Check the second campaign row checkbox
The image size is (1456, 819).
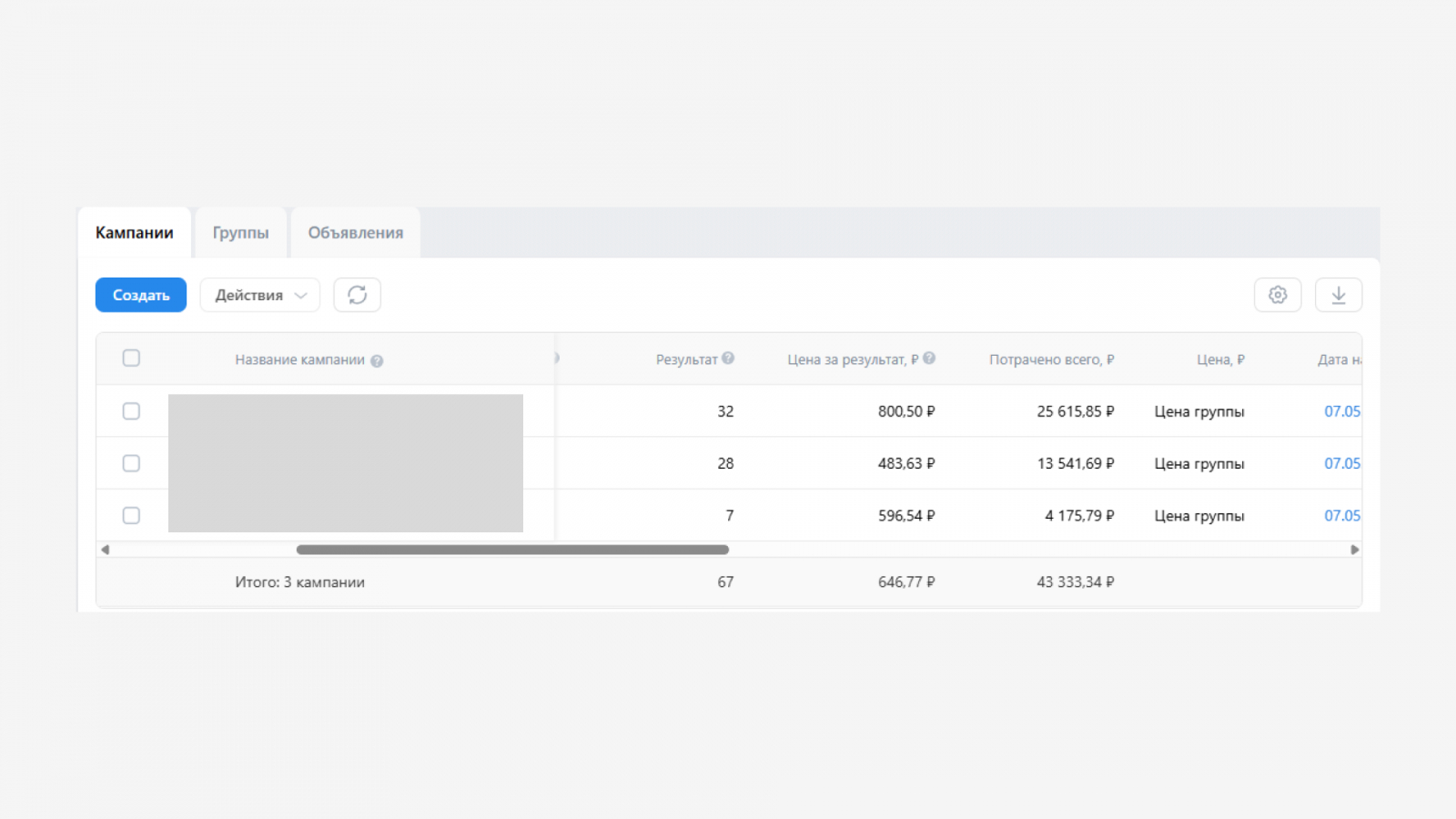click(131, 463)
